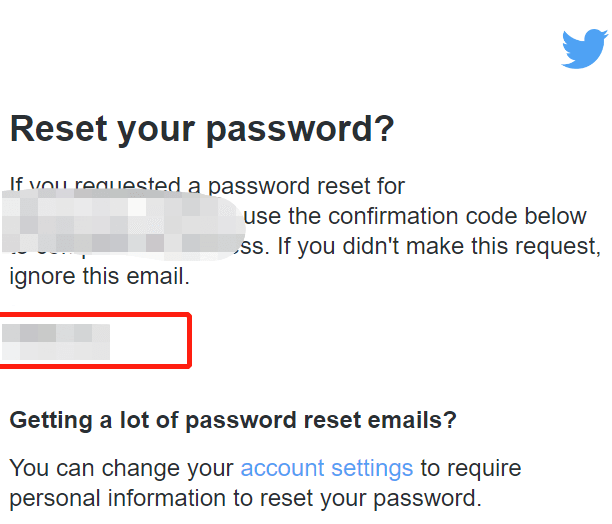Click 'use the confirmation code below' text
This screenshot has width=612, height=524.
415,216
